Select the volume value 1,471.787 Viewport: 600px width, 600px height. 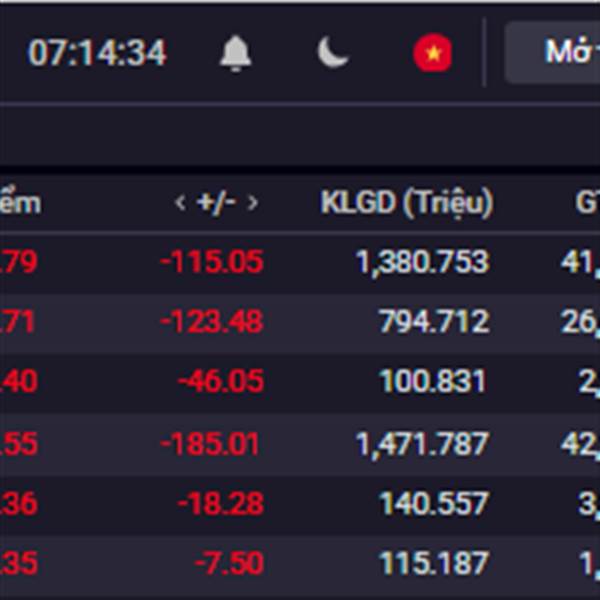pos(422,445)
